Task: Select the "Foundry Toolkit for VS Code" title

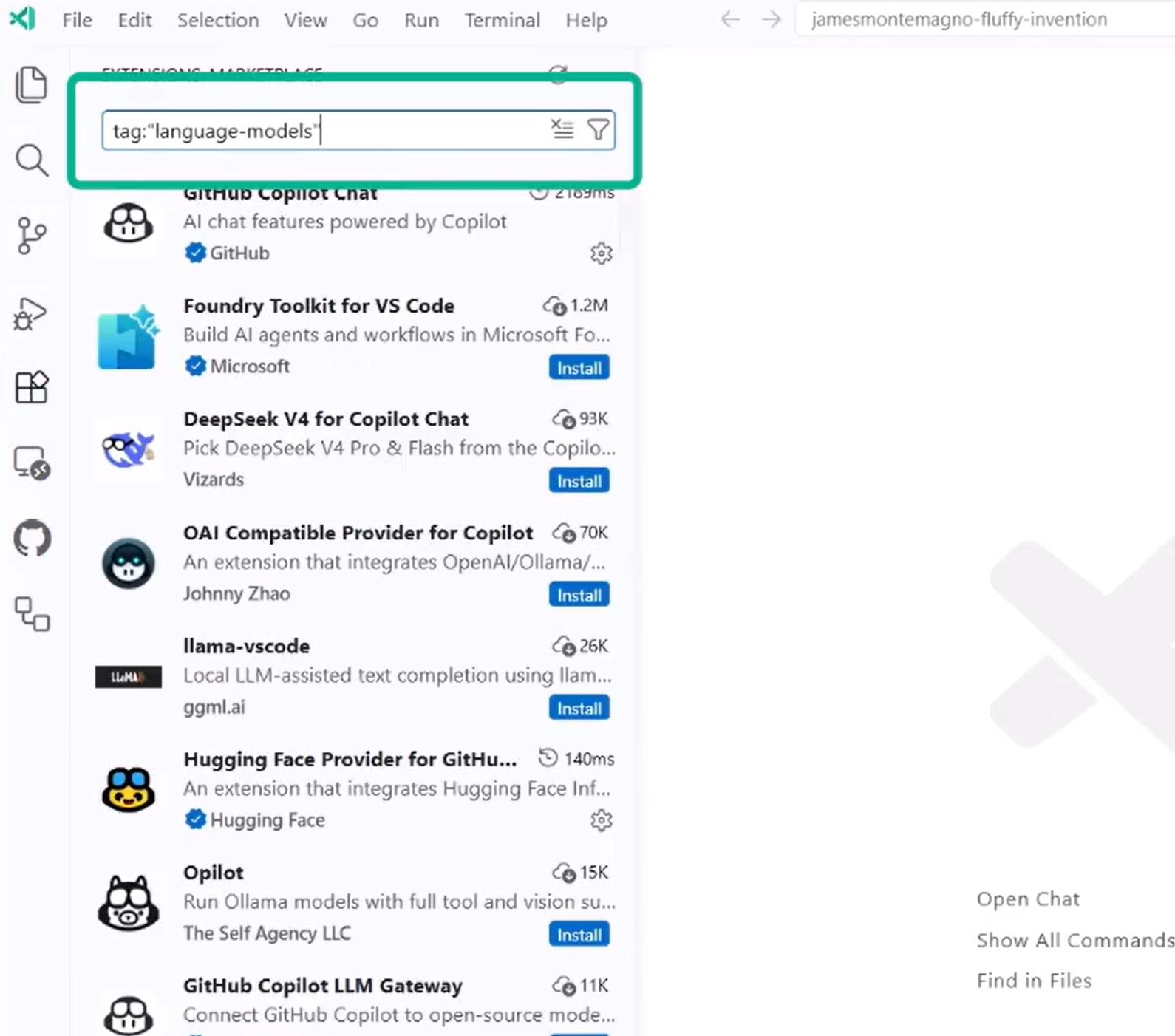Action: 319,306
